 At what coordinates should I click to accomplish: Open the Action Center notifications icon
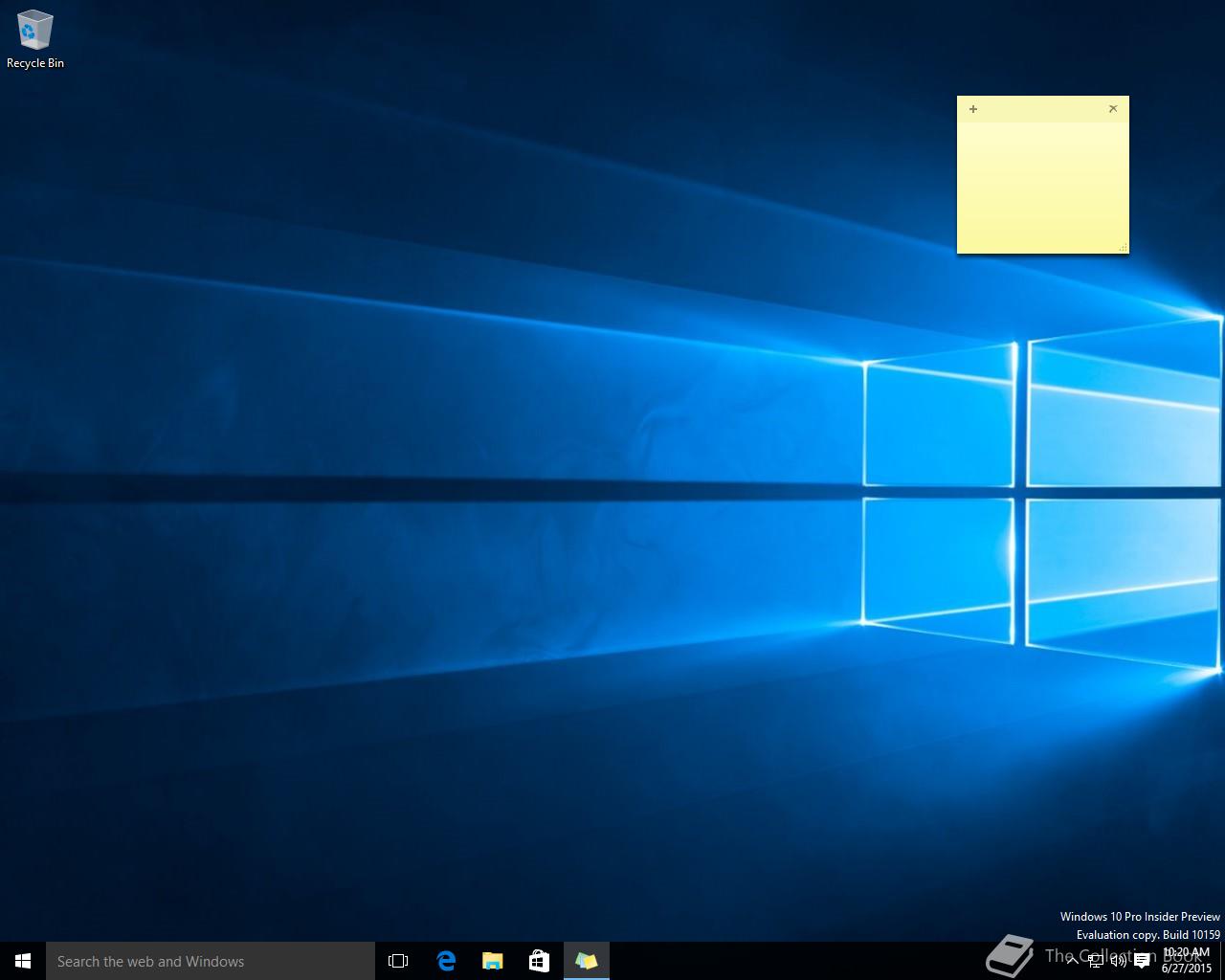point(1142,961)
